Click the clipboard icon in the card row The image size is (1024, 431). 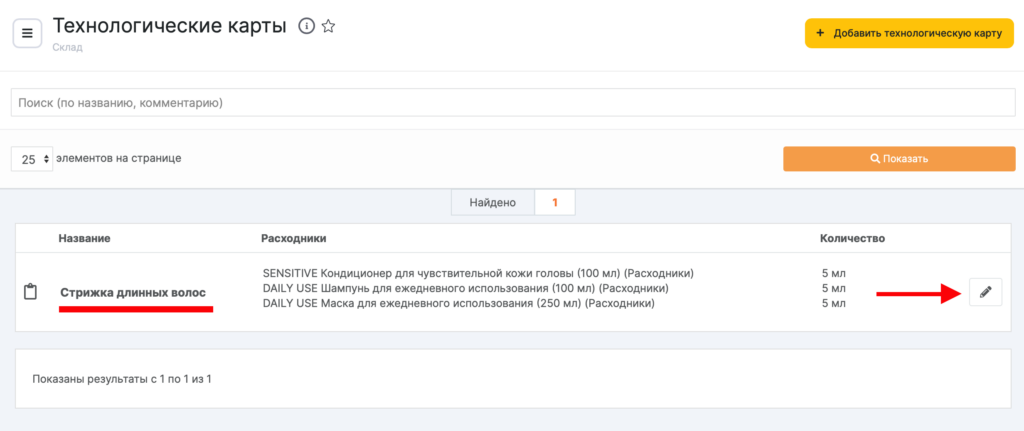coord(30,292)
